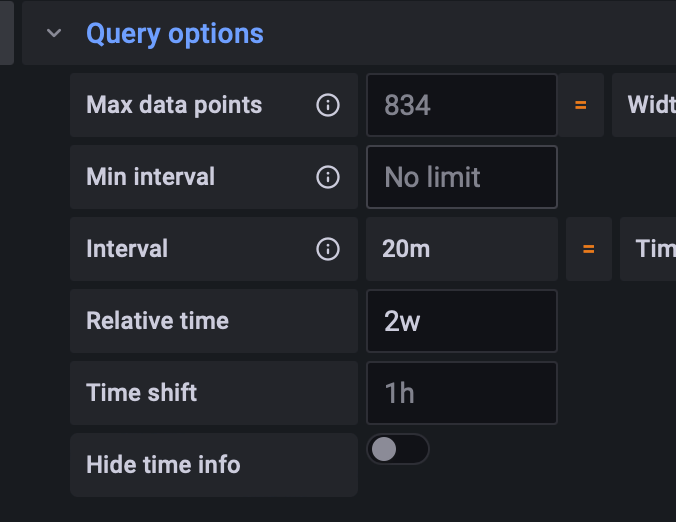The image size is (676, 522).
Task: Show info tooltip for Min interval
Action: click(x=327, y=177)
